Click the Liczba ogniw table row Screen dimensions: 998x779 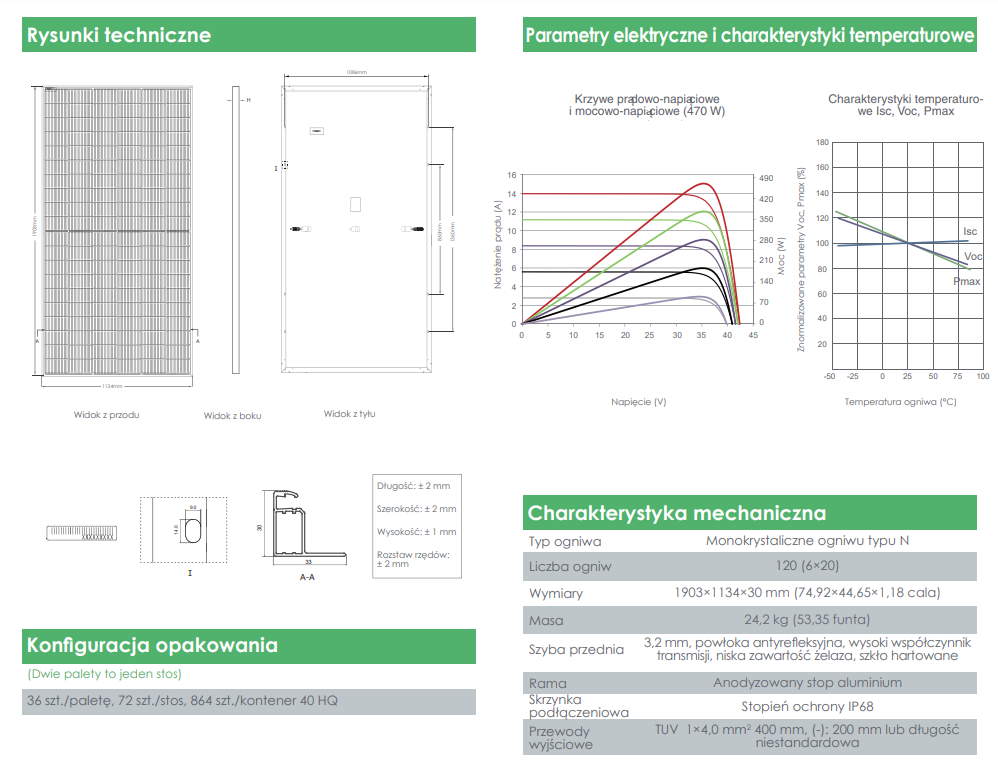[750, 566]
